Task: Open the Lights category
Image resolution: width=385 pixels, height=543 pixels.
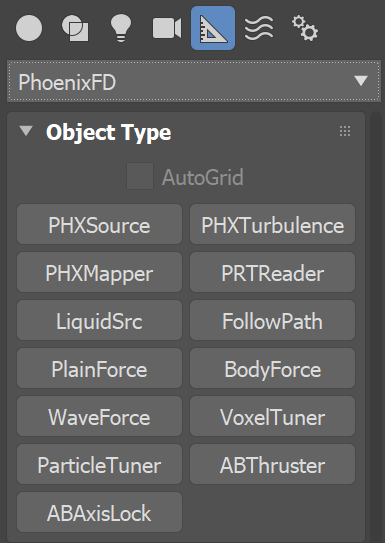Action: pos(121,28)
